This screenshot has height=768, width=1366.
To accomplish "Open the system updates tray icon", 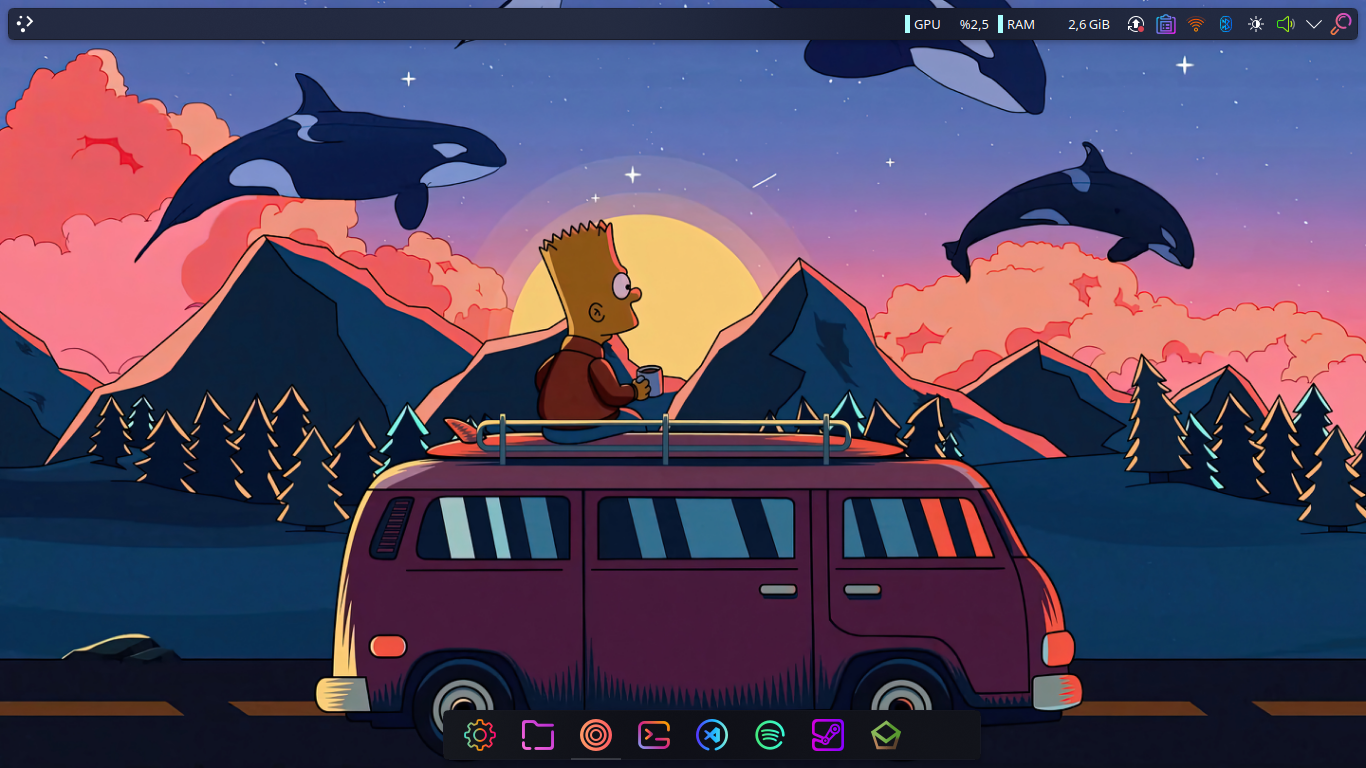I will point(1136,24).
